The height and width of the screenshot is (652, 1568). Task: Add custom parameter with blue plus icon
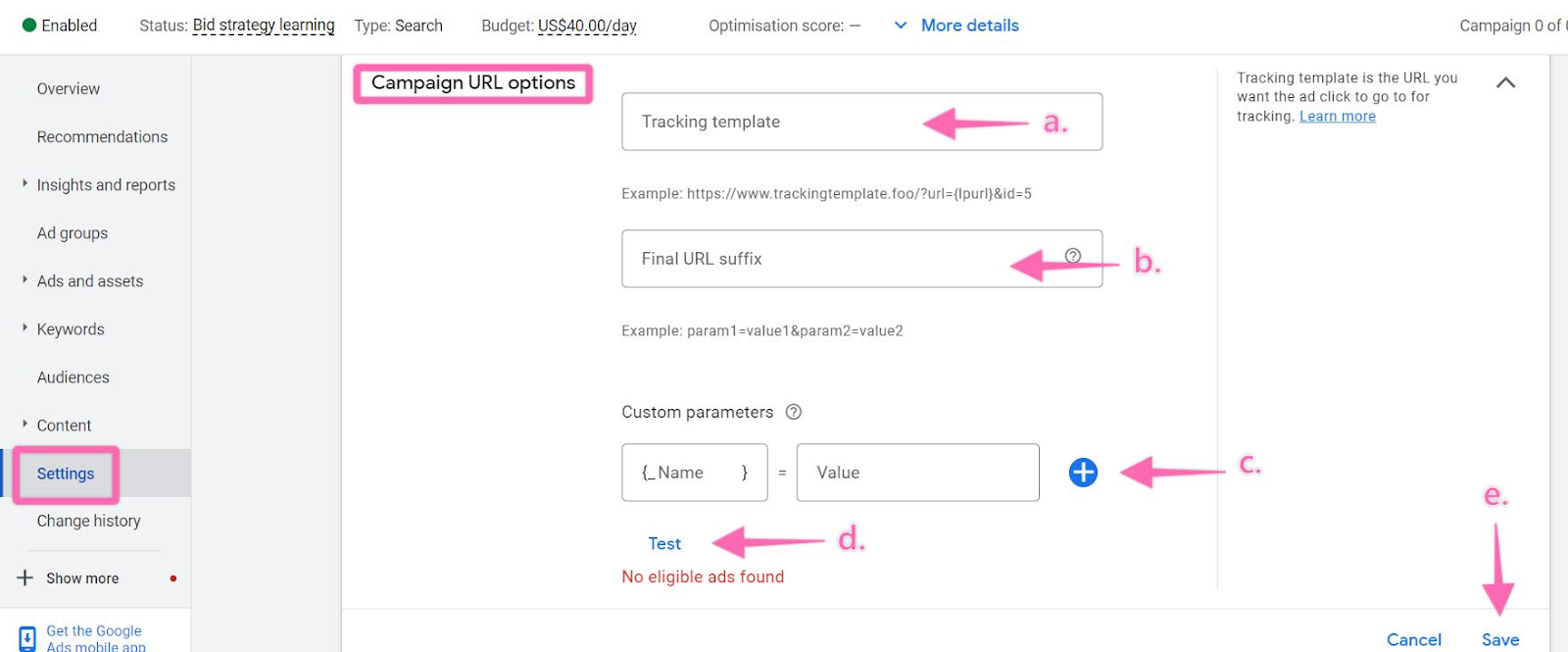click(x=1083, y=473)
